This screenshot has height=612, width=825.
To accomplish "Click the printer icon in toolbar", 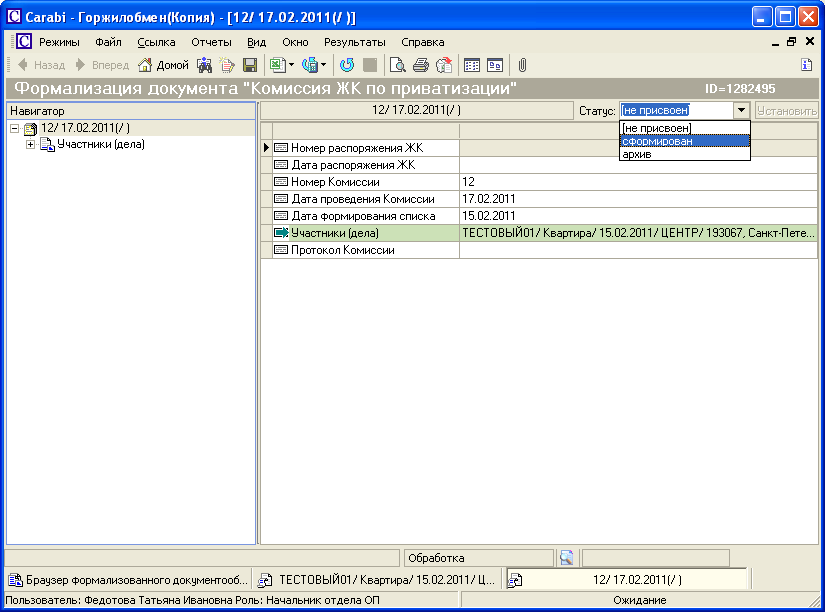I will [x=421, y=65].
